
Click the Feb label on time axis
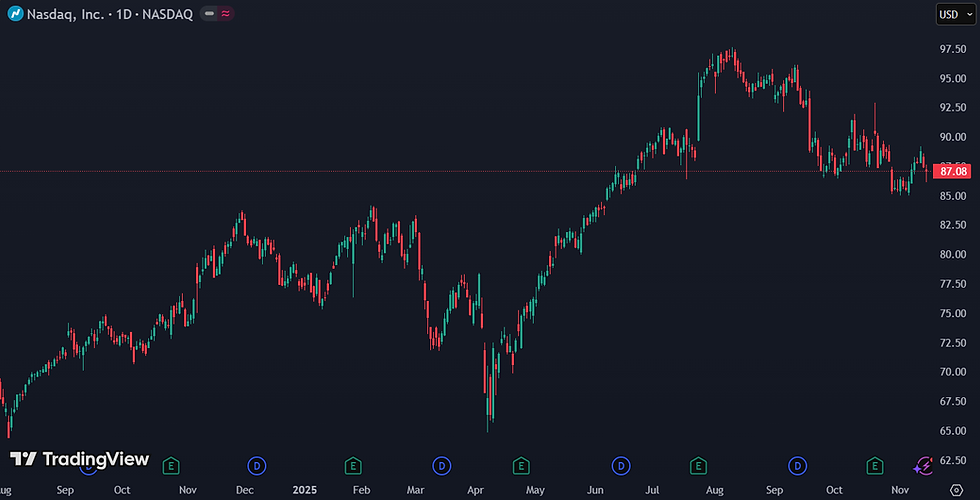[362, 489]
